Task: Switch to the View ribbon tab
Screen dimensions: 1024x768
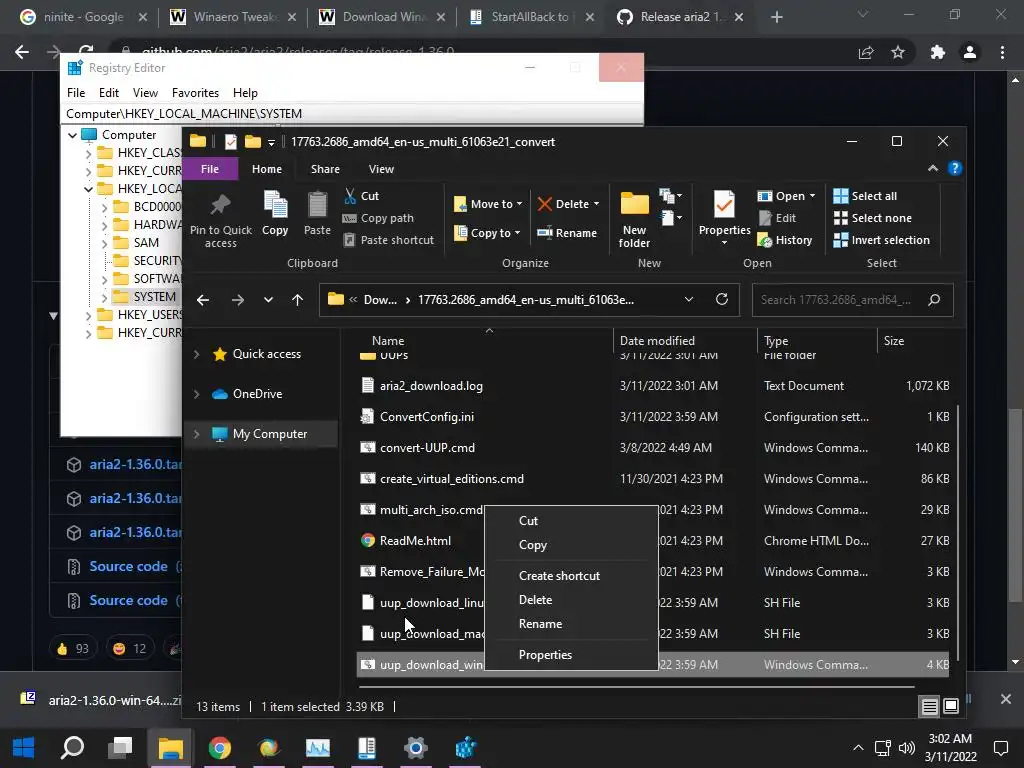Action: tap(381, 169)
